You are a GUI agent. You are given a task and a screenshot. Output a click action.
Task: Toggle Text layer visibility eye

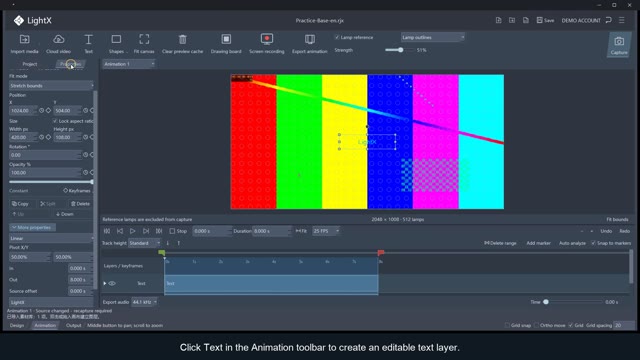tap(112, 283)
